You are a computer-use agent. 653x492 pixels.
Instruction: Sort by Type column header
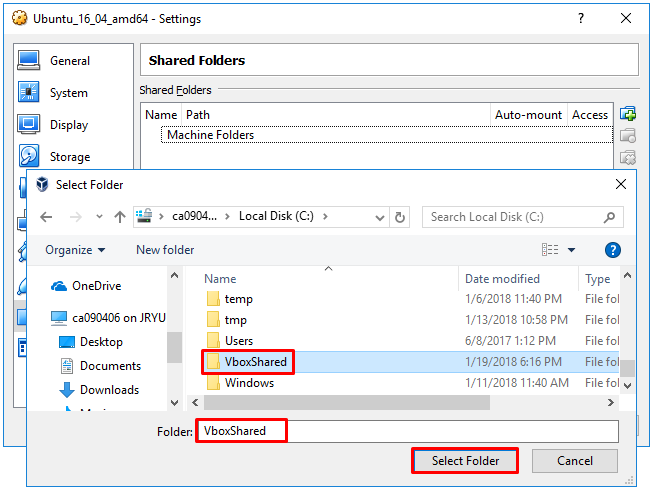click(x=598, y=279)
